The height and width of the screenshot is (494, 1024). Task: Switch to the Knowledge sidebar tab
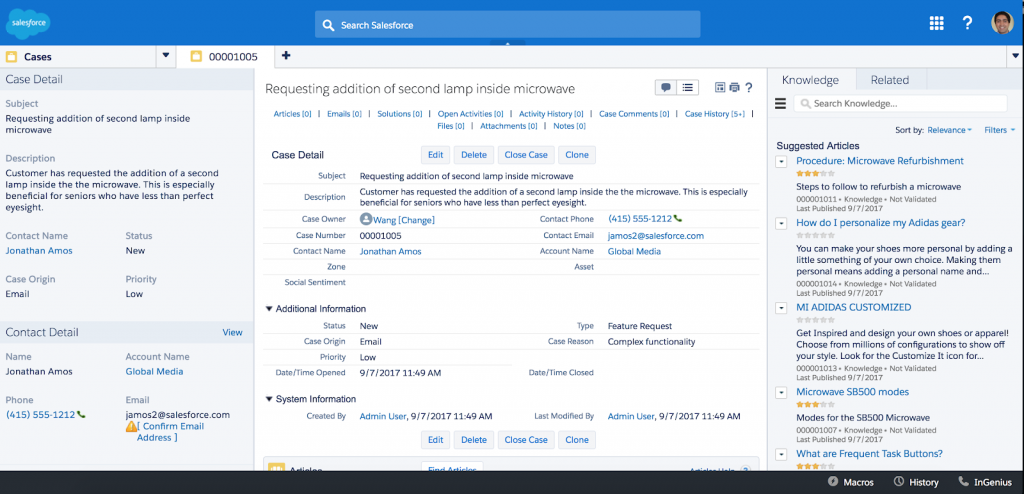click(810, 80)
